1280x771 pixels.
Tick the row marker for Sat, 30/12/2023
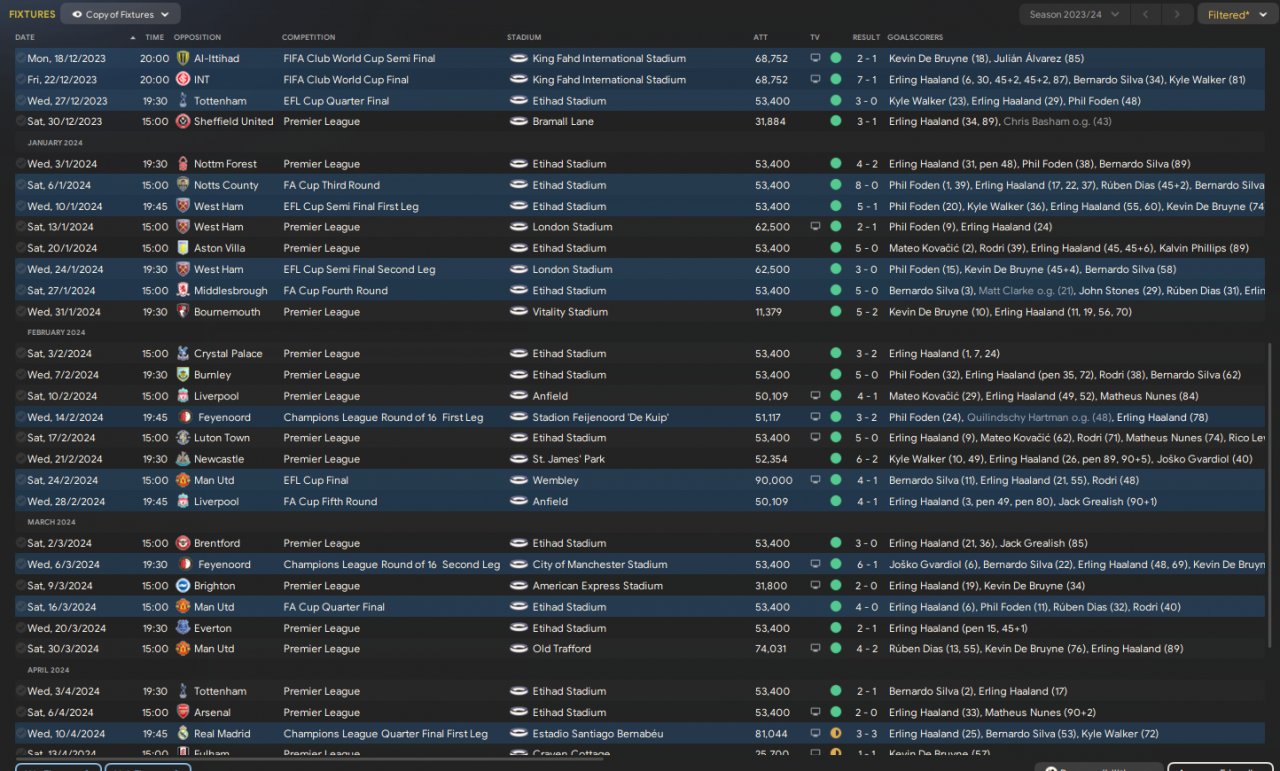(20, 122)
